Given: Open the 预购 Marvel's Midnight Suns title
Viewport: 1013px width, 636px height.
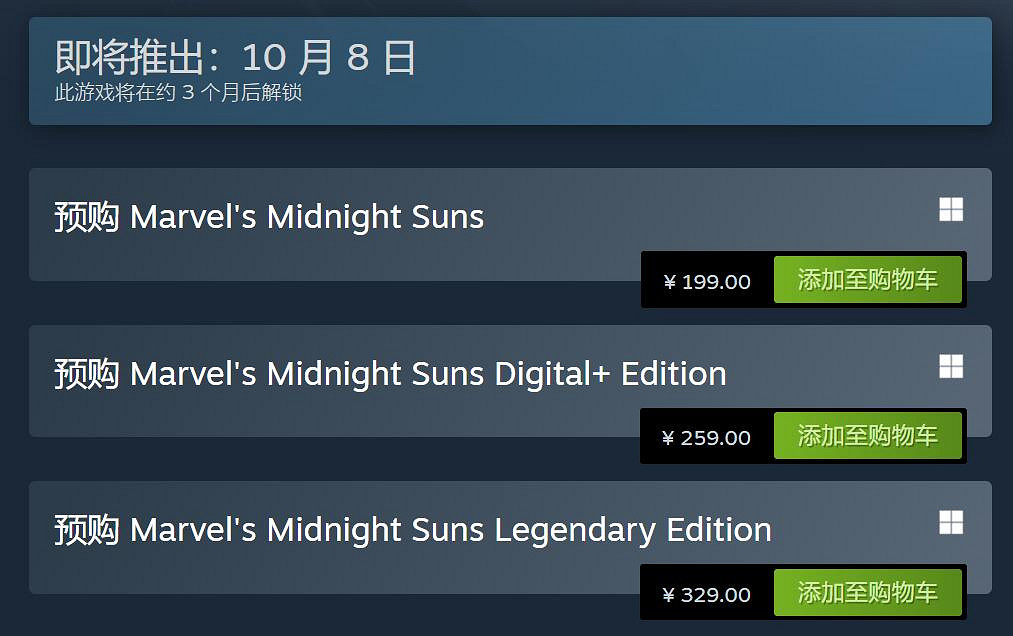Looking at the screenshot, I should point(269,217).
